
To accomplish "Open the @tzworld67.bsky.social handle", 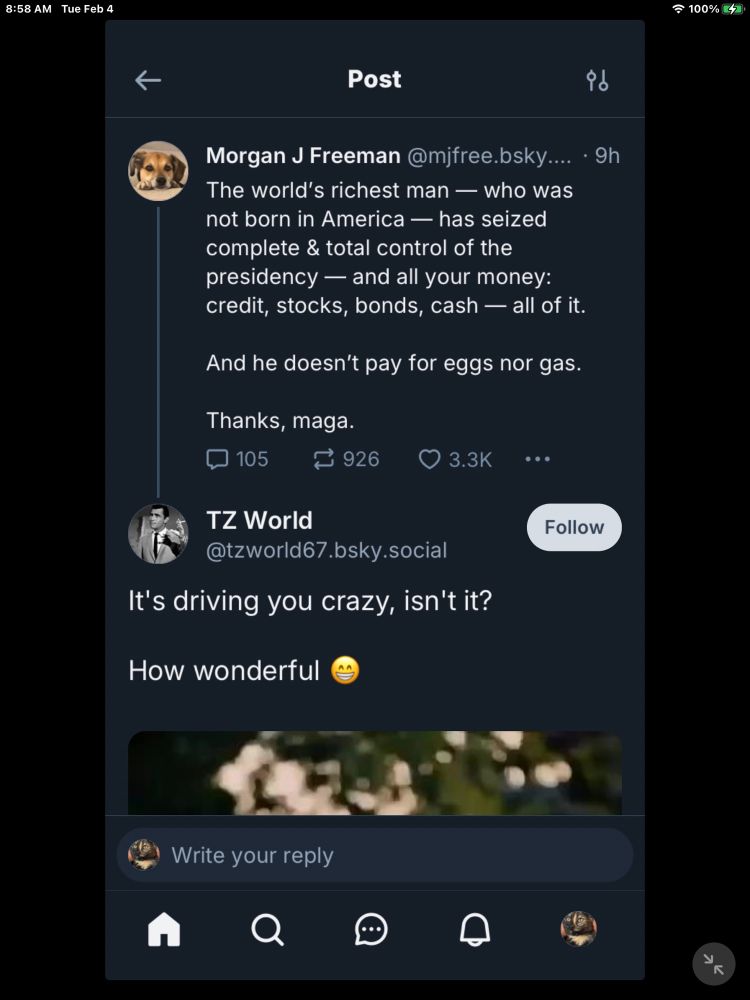I will tap(326, 550).
